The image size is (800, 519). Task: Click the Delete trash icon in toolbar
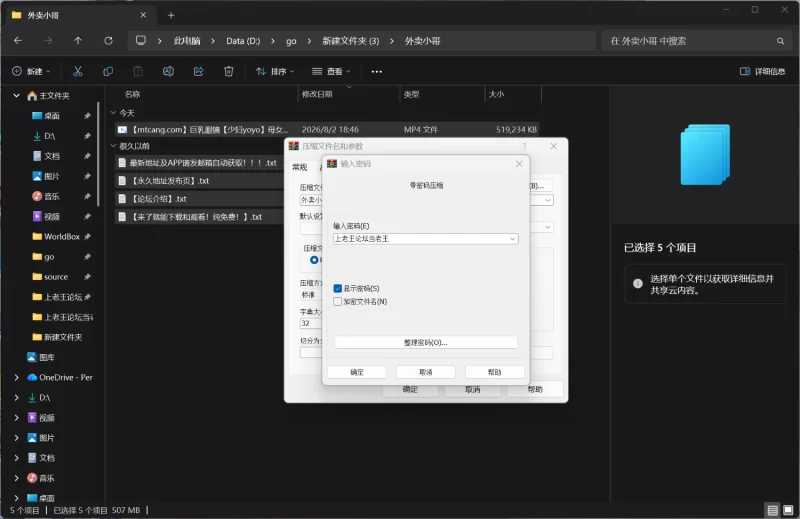(x=229, y=71)
